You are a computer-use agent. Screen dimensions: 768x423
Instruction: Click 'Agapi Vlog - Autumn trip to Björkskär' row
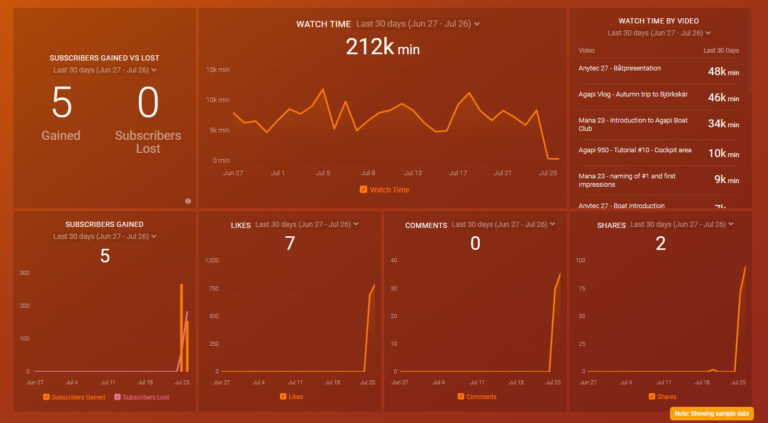tap(659, 96)
